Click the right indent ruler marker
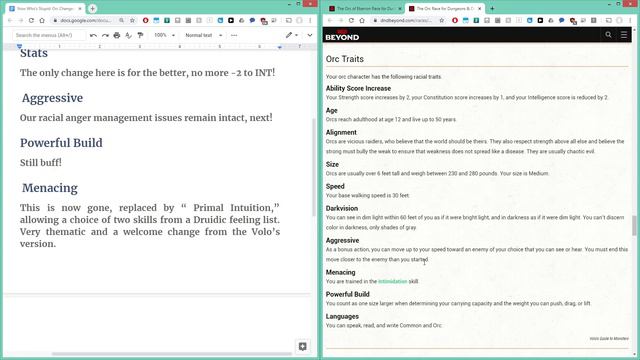This screenshot has width=640, height=360. tap(280, 47)
